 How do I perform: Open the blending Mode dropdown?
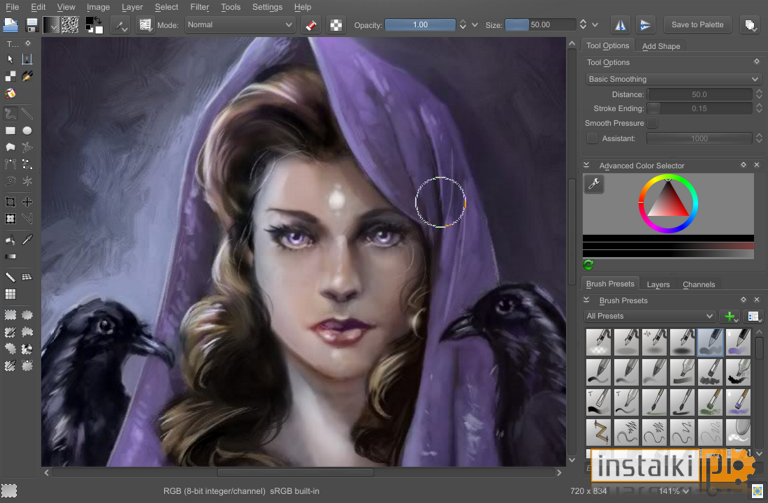click(240, 25)
